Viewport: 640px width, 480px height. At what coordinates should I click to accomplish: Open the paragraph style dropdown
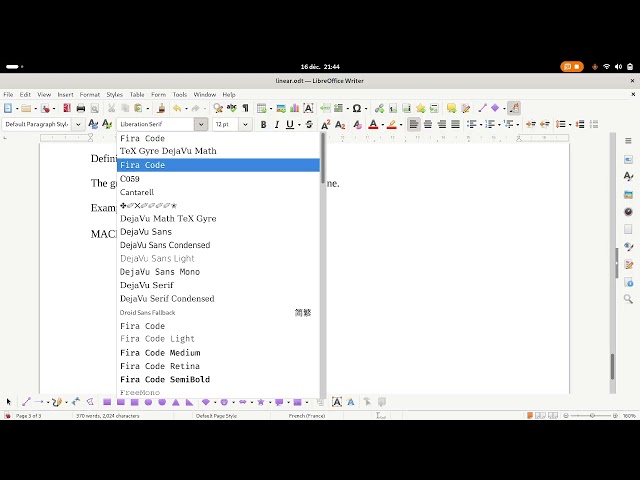pos(78,124)
